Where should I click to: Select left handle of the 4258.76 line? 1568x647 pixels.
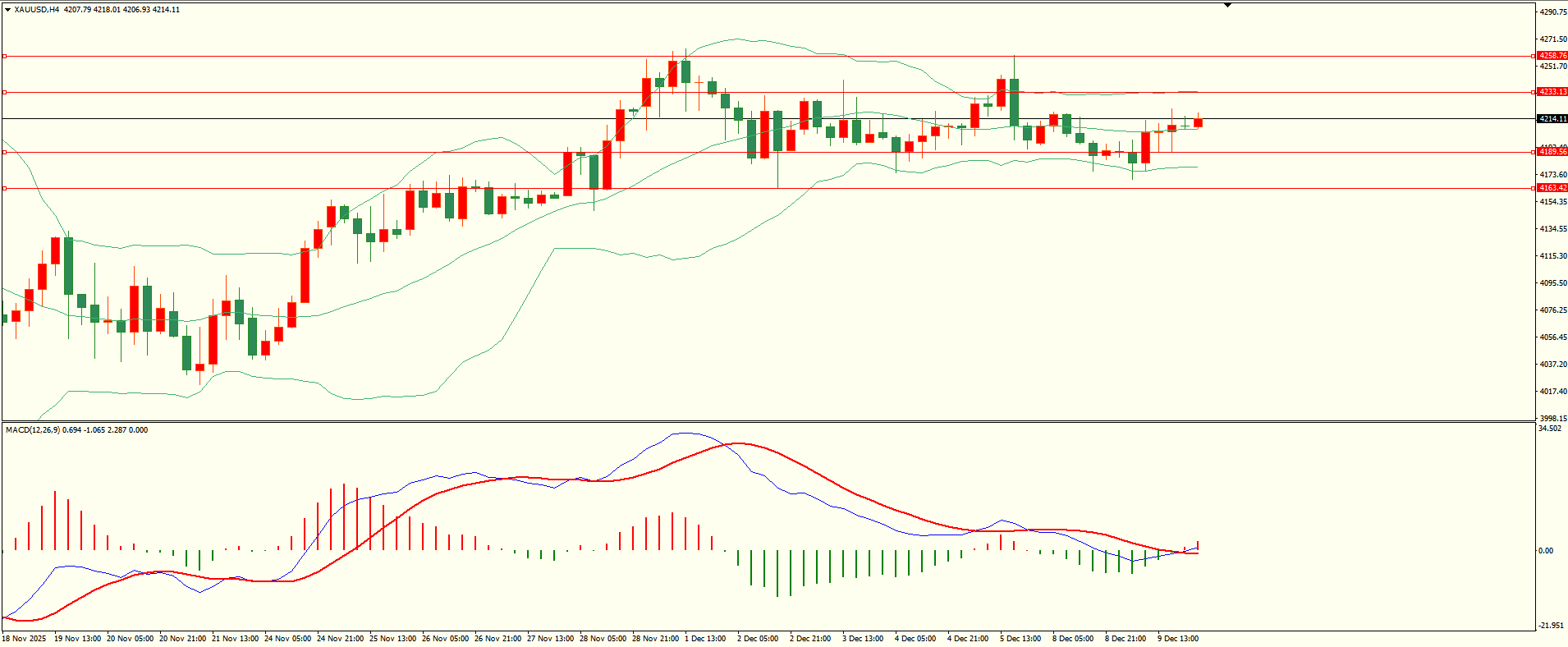(x=4, y=57)
